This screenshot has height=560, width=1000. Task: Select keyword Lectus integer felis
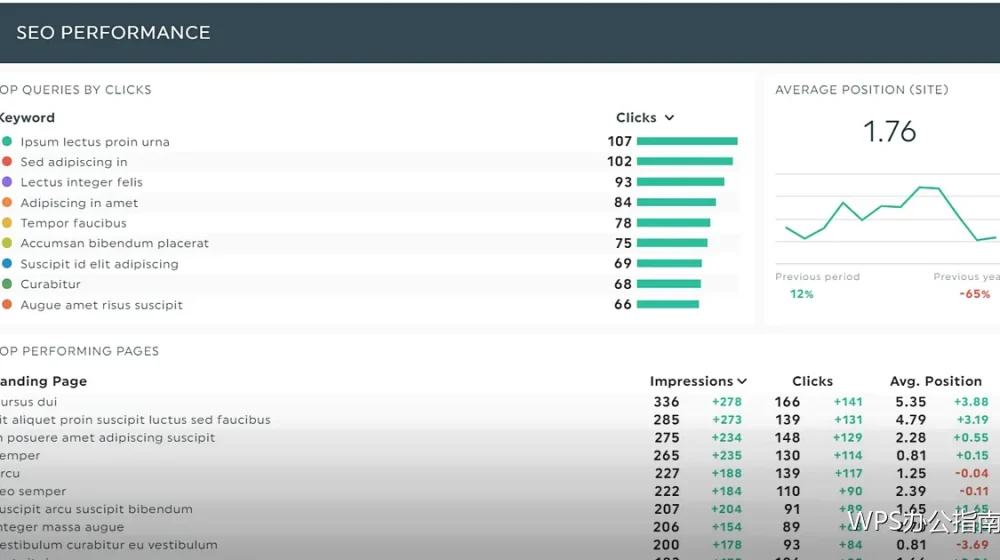[82, 182]
